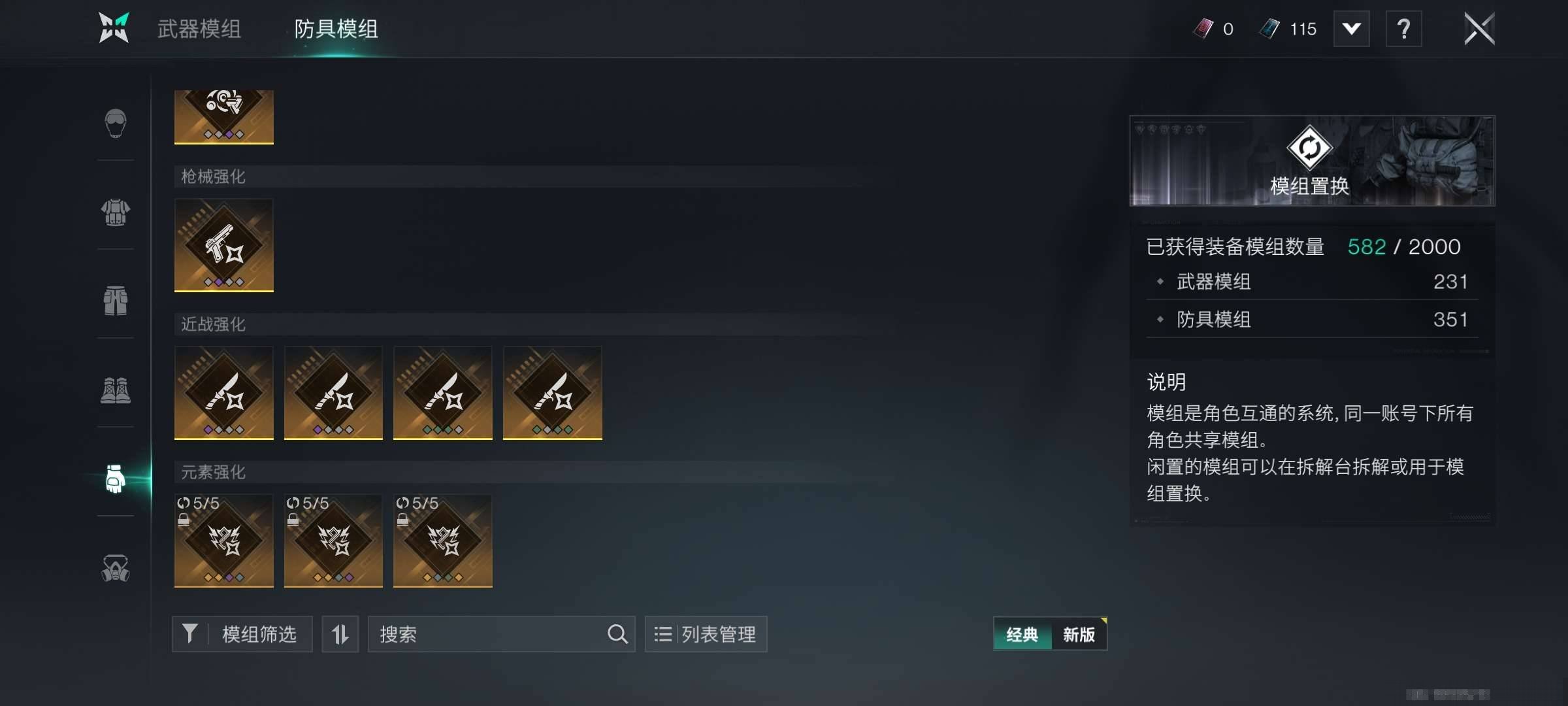
Task: Open the 模组筛选 filter options
Action: (242, 634)
